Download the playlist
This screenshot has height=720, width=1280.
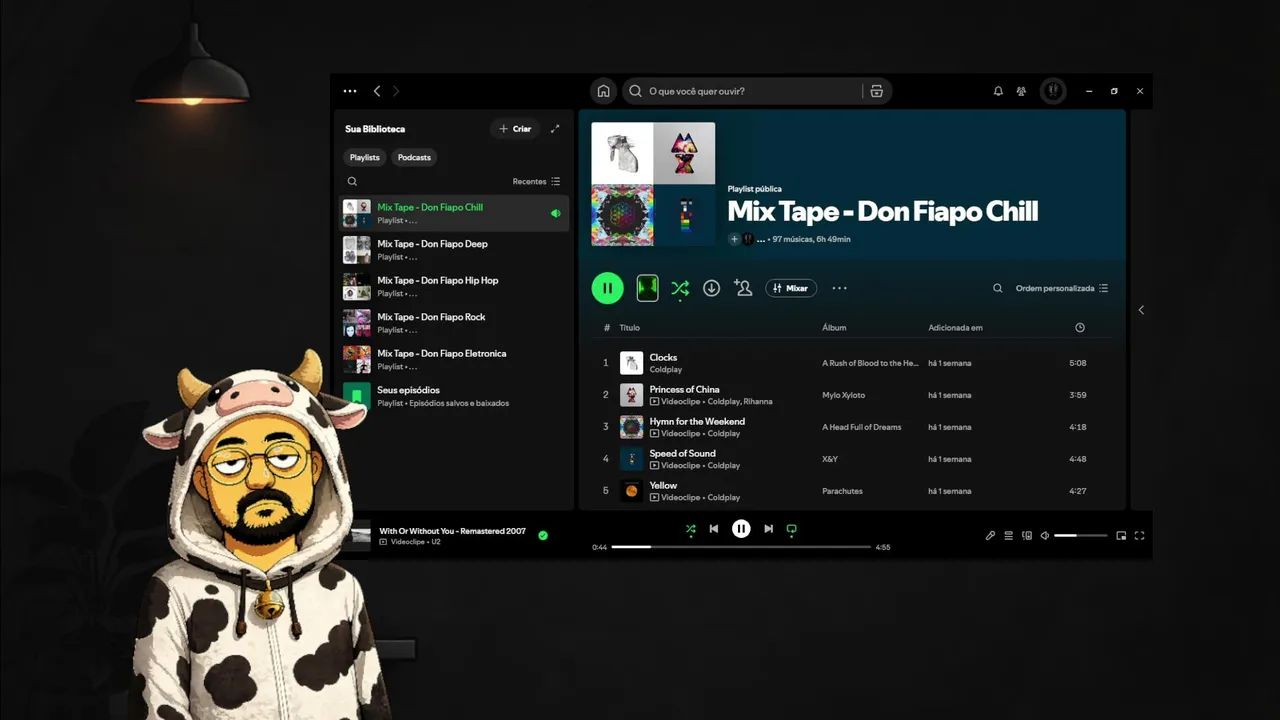pos(712,288)
